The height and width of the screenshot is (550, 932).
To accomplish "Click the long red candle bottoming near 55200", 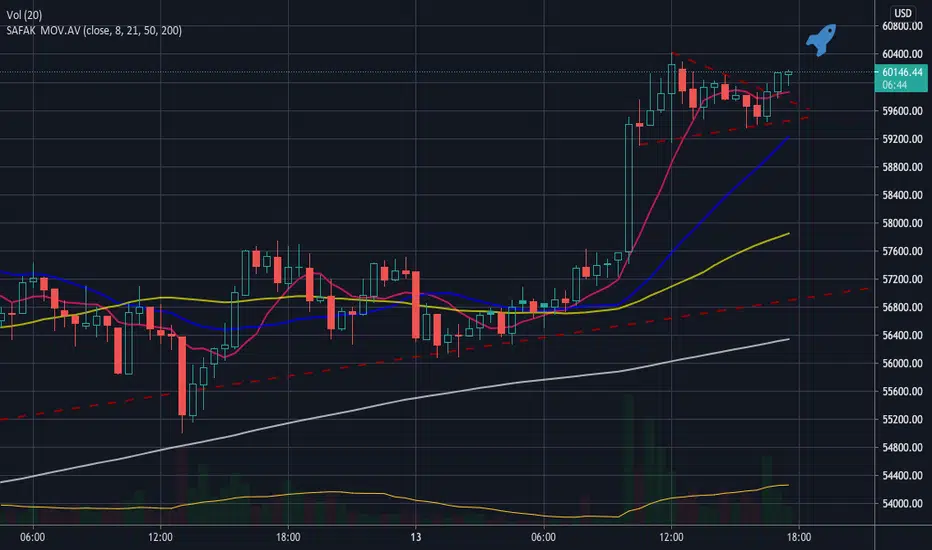I will click(182, 376).
